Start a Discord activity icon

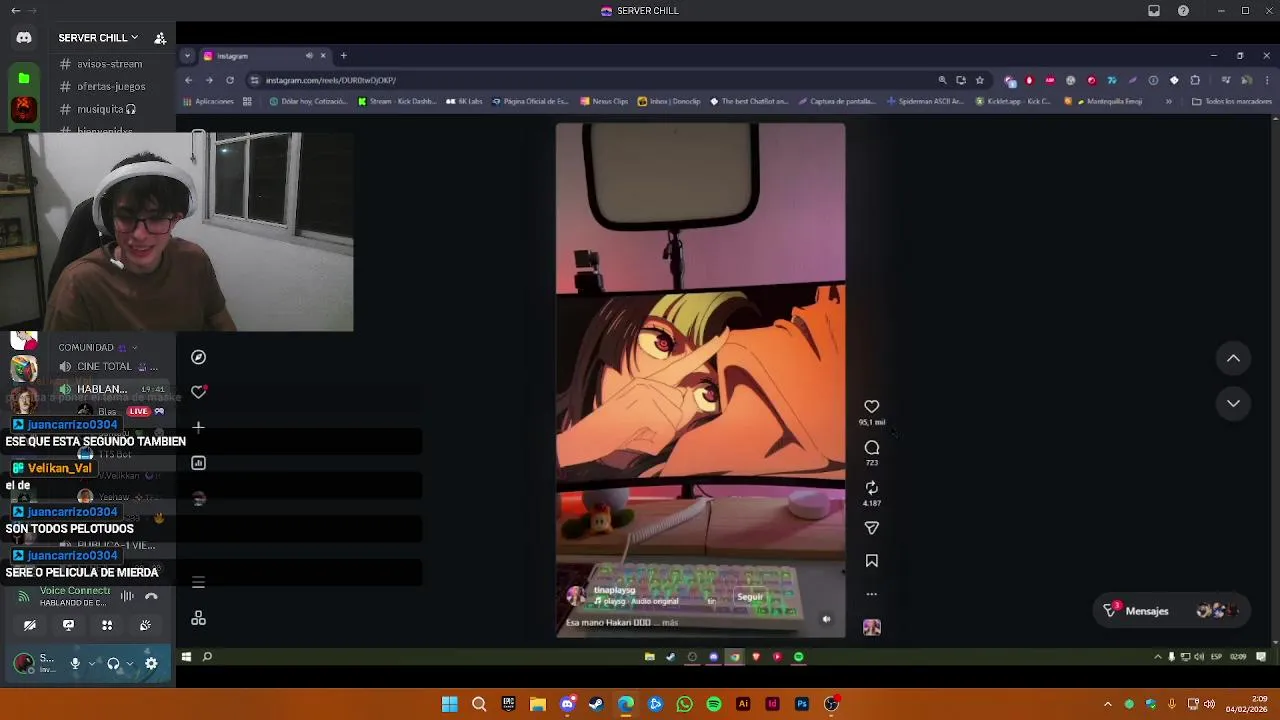[107, 625]
